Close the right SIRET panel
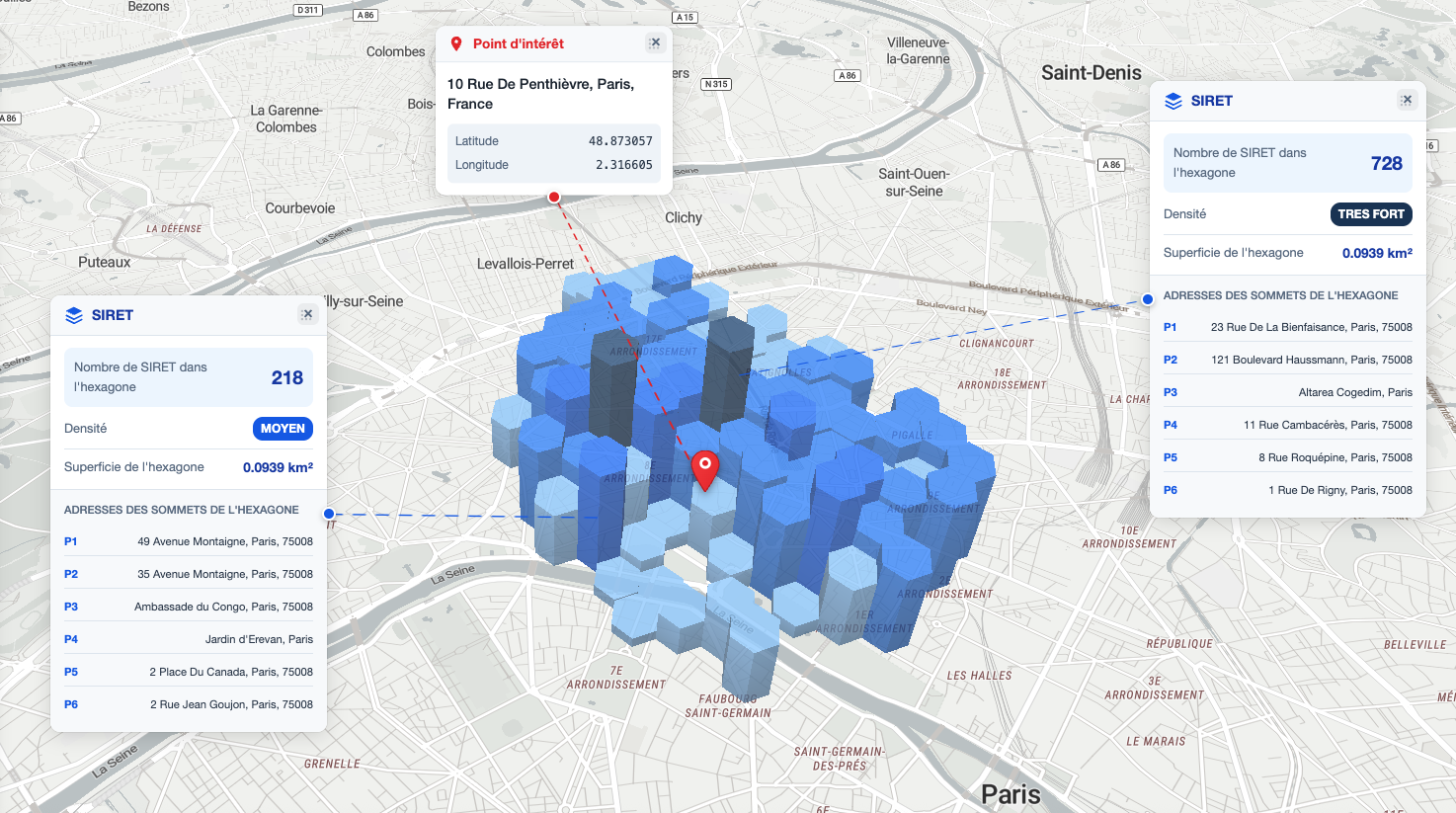This screenshot has width=1456, height=813. [1406, 99]
